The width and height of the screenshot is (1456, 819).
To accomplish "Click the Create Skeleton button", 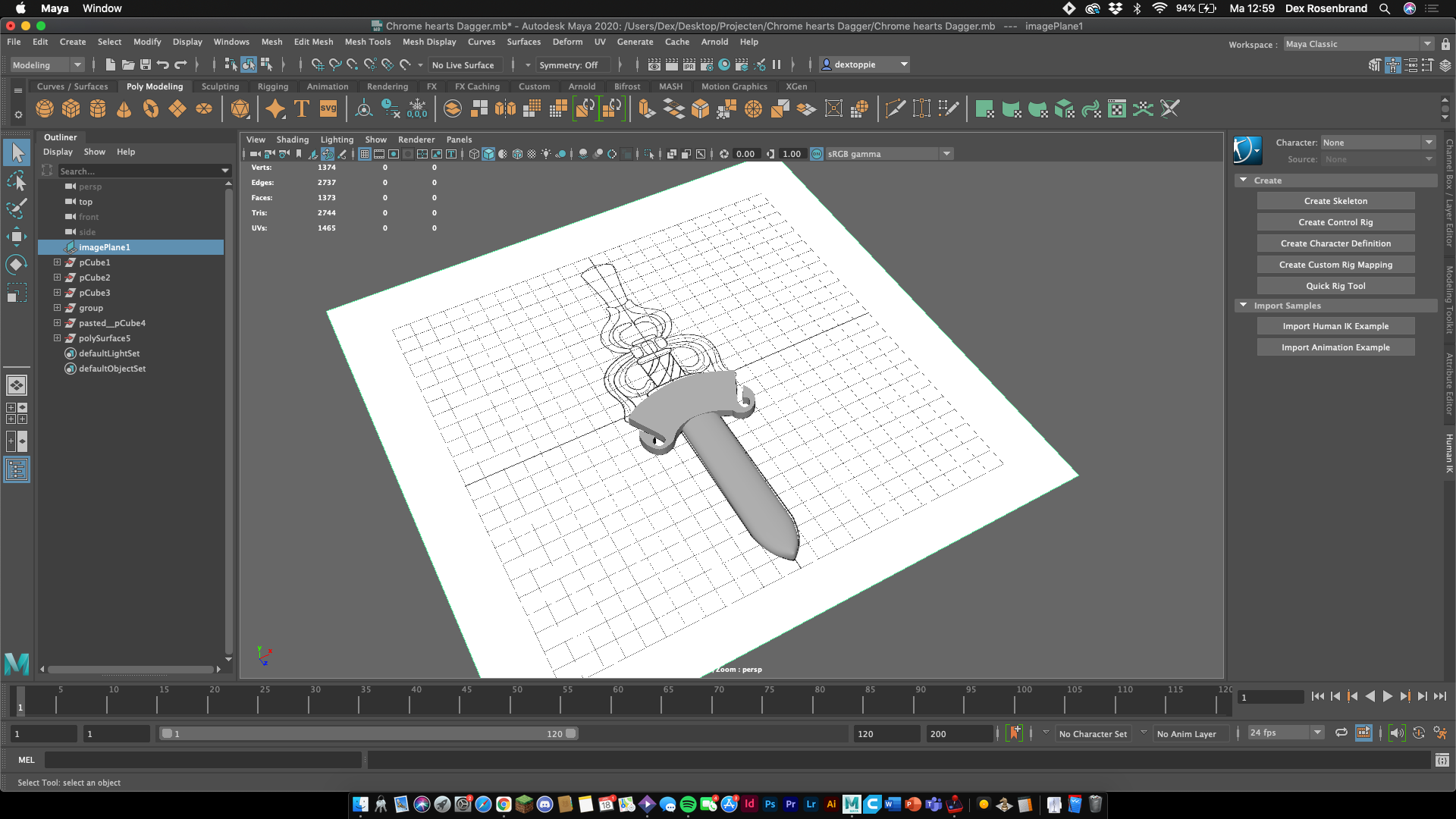I will point(1335,201).
